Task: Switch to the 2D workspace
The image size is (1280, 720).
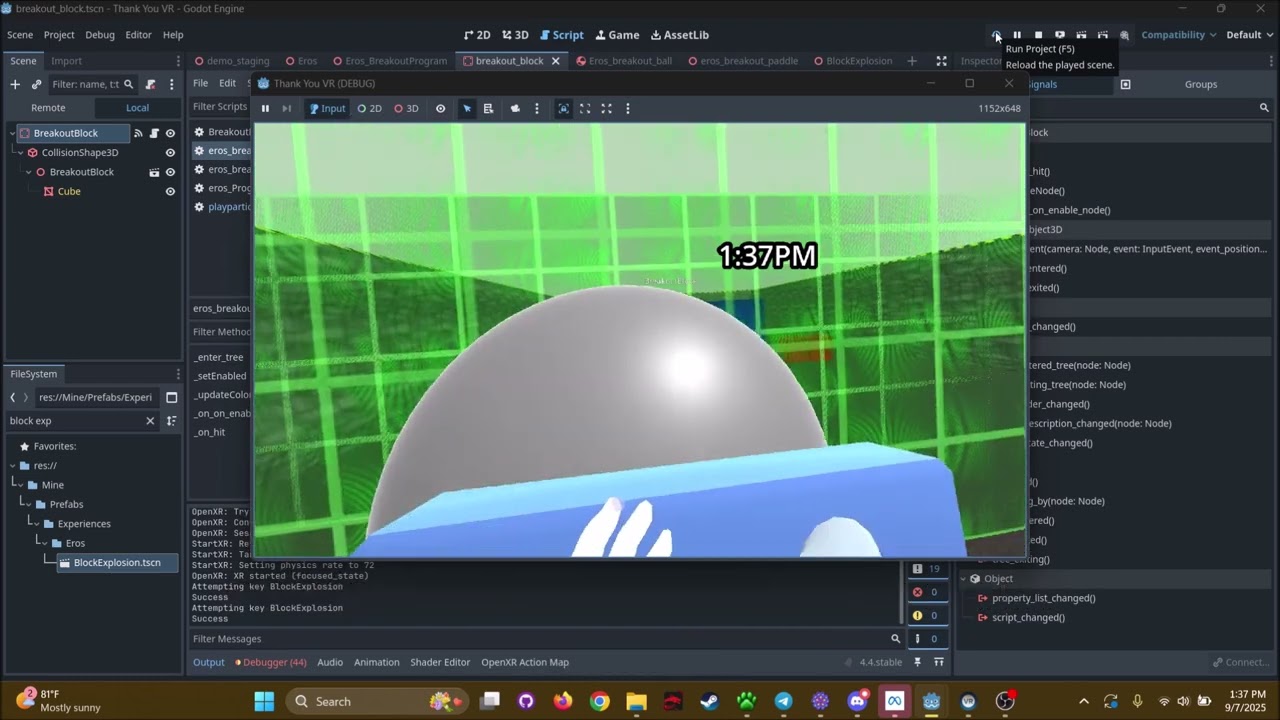Action: point(477,35)
